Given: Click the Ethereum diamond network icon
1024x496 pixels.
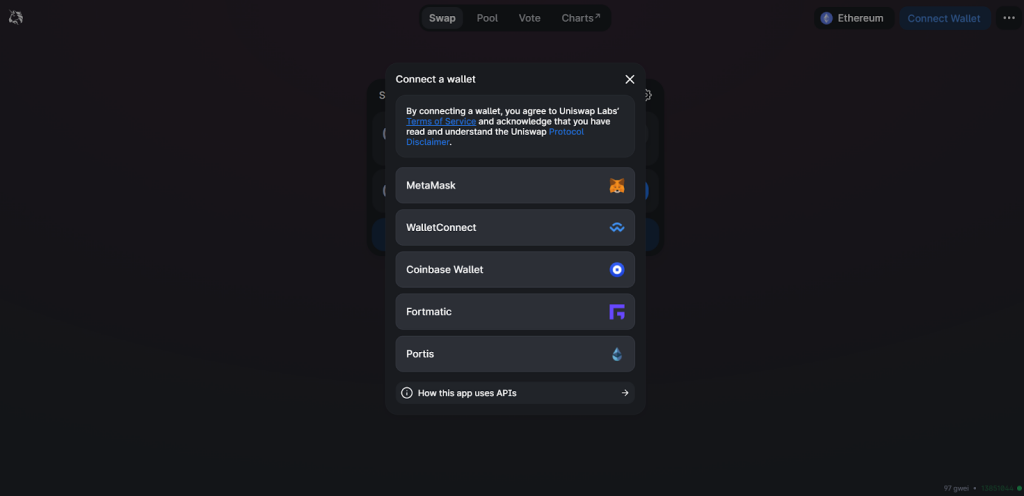Looking at the screenshot, I should pyautogui.click(x=827, y=18).
